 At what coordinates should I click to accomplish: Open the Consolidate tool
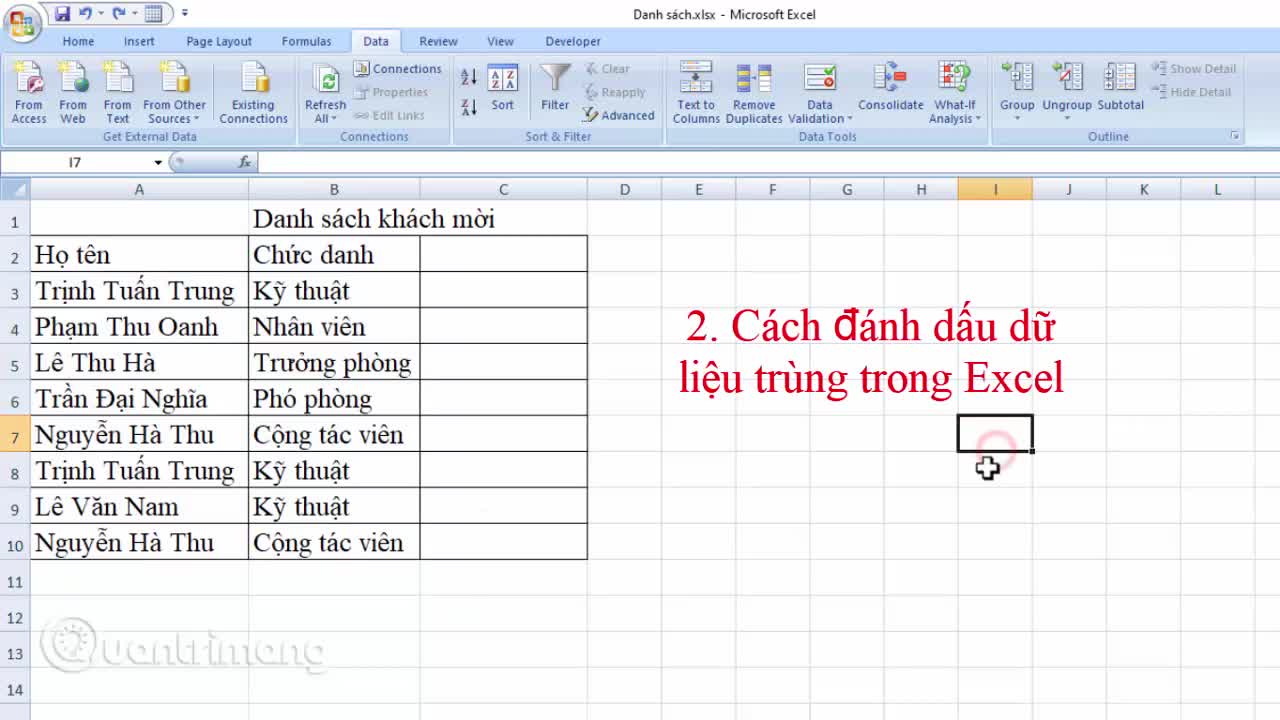click(890, 88)
